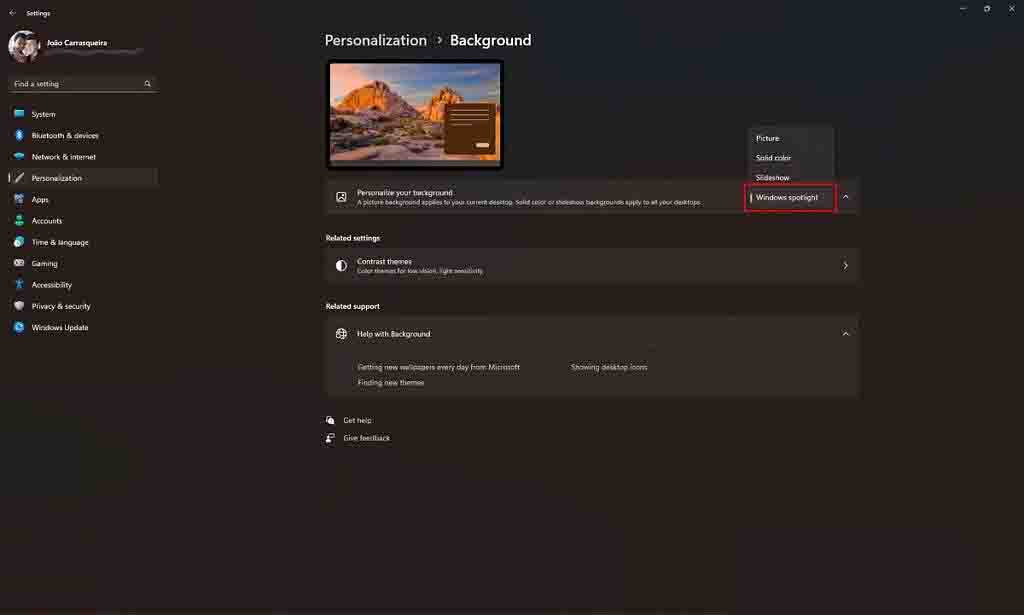
Task: Click the Background title in breadcrumb
Action: (490, 40)
